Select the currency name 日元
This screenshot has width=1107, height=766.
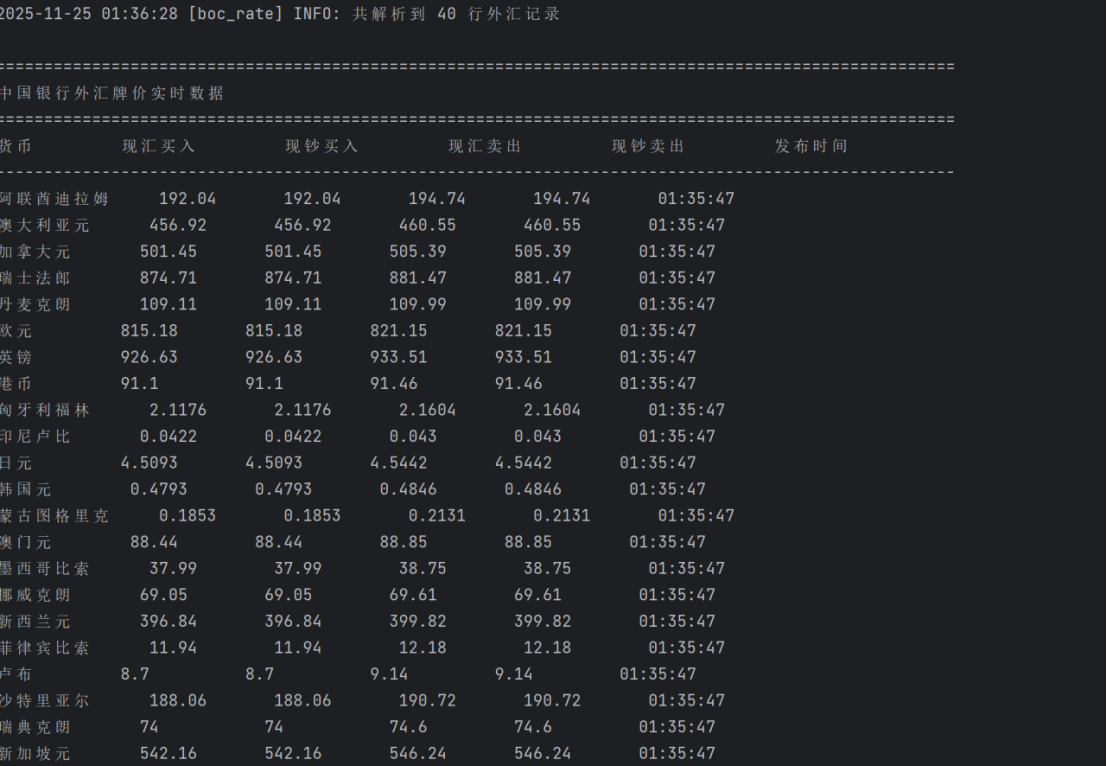click(x=16, y=463)
